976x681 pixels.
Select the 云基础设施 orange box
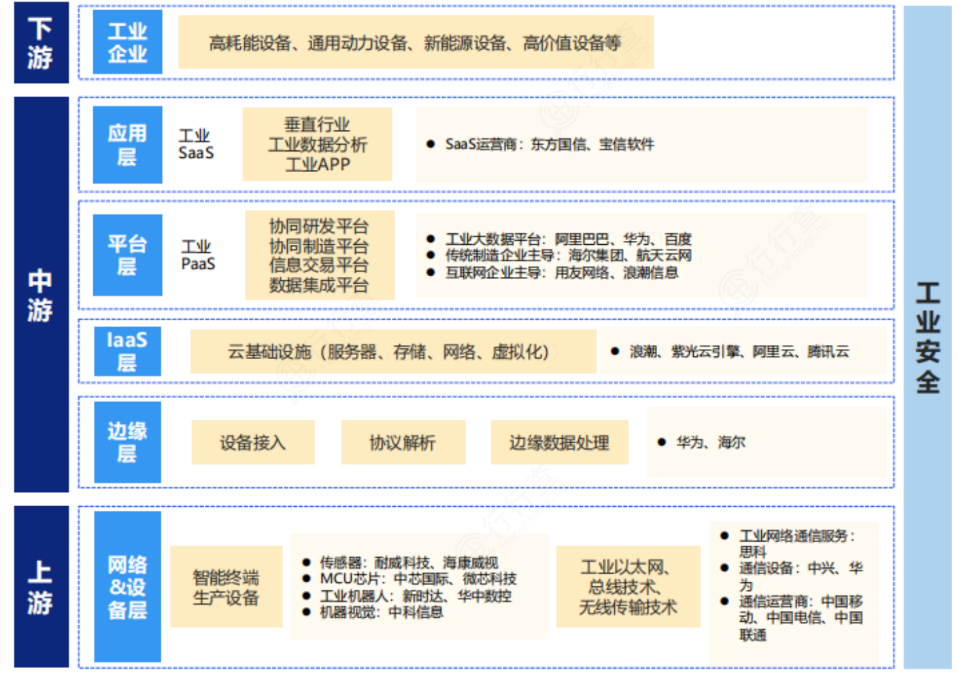pos(389,352)
